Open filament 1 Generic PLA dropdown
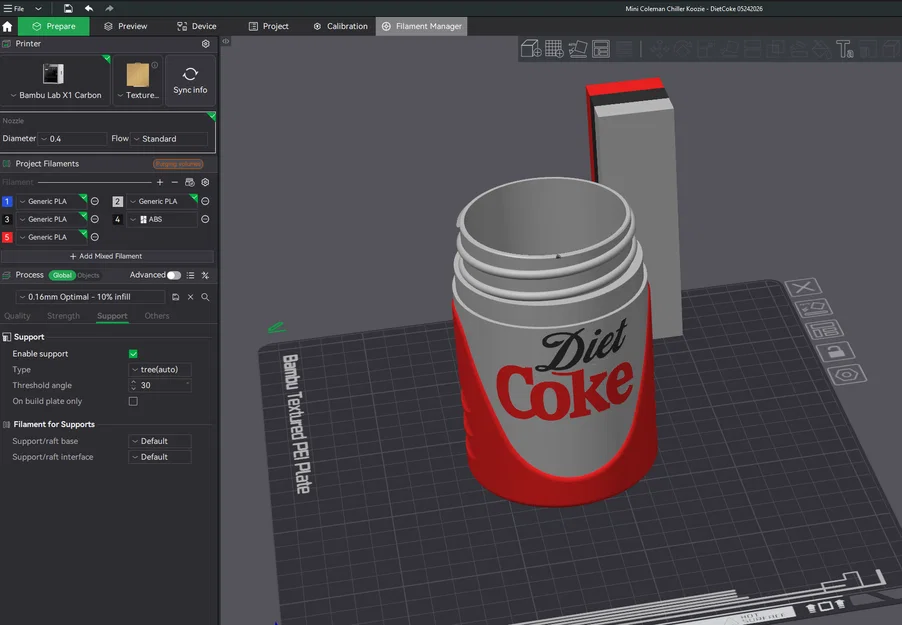The image size is (902, 625). (51, 201)
